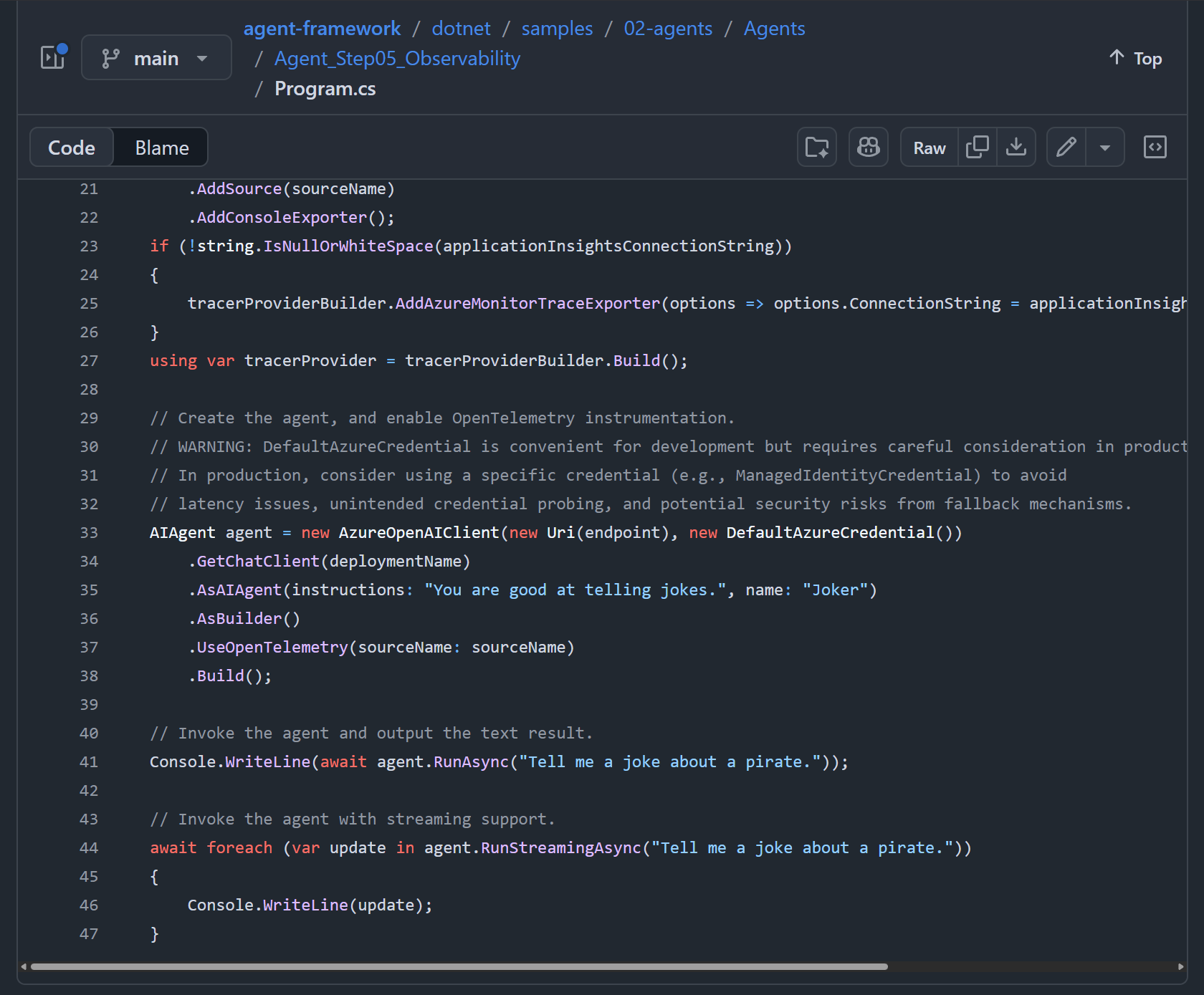The width and height of the screenshot is (1204, 995).
Task: Go to the dotnet folder breadcrumb
Action: tap(461, 29)
